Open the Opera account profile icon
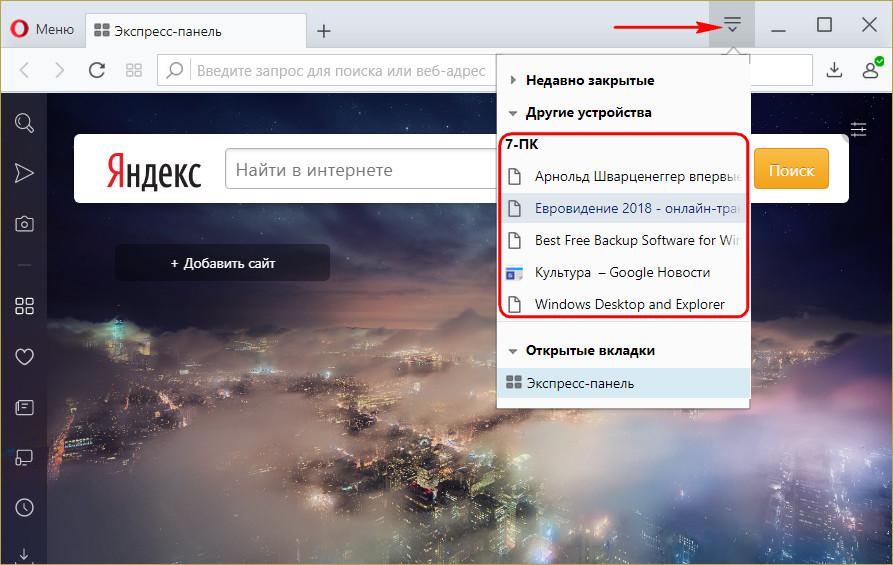This screenshot has height=565, width=893. pos(871,70)
